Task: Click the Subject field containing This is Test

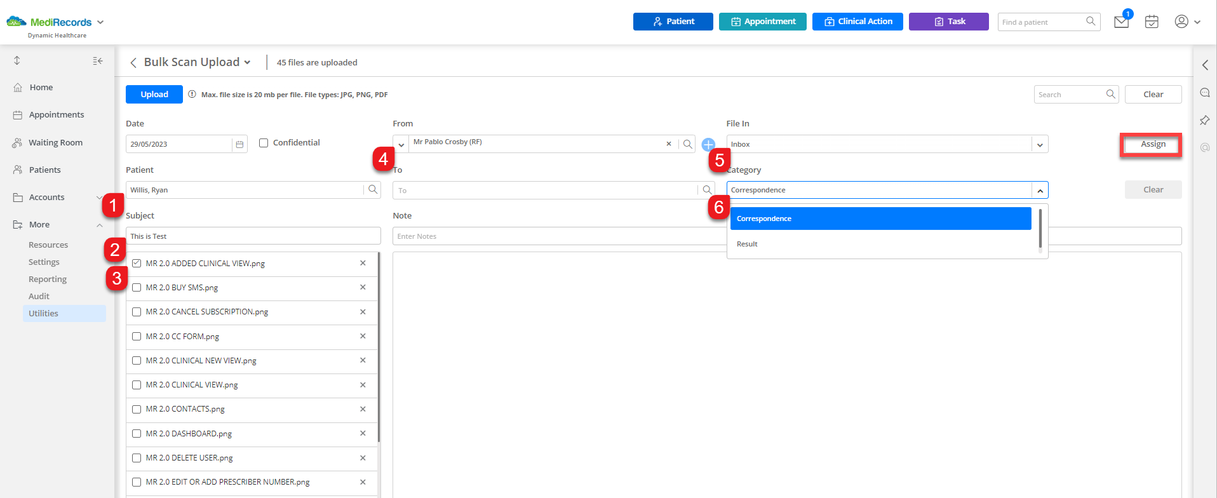Action: [x=253, y=236]
